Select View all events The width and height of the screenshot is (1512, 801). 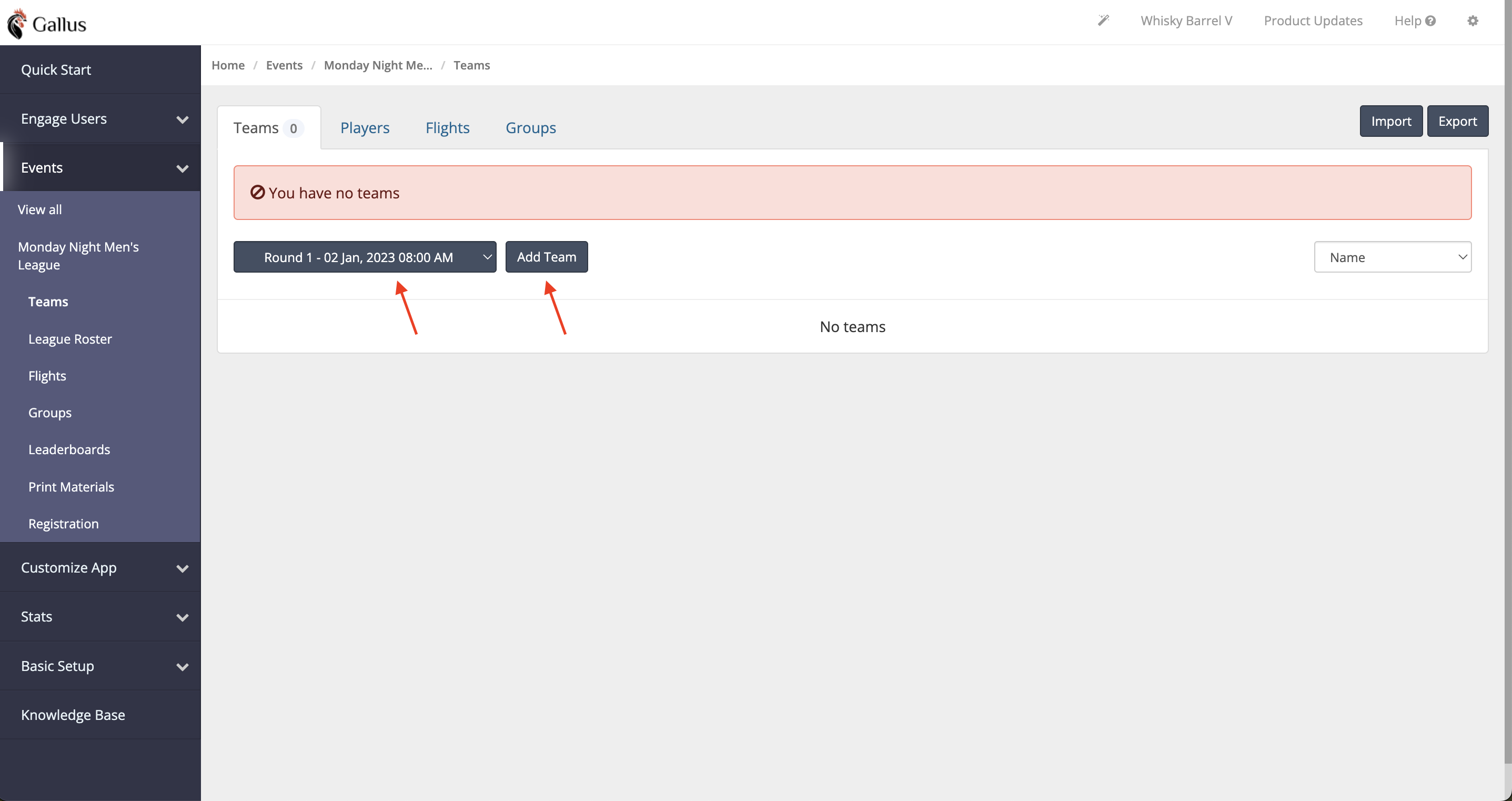pyautogui.click(x=39, y=209)
